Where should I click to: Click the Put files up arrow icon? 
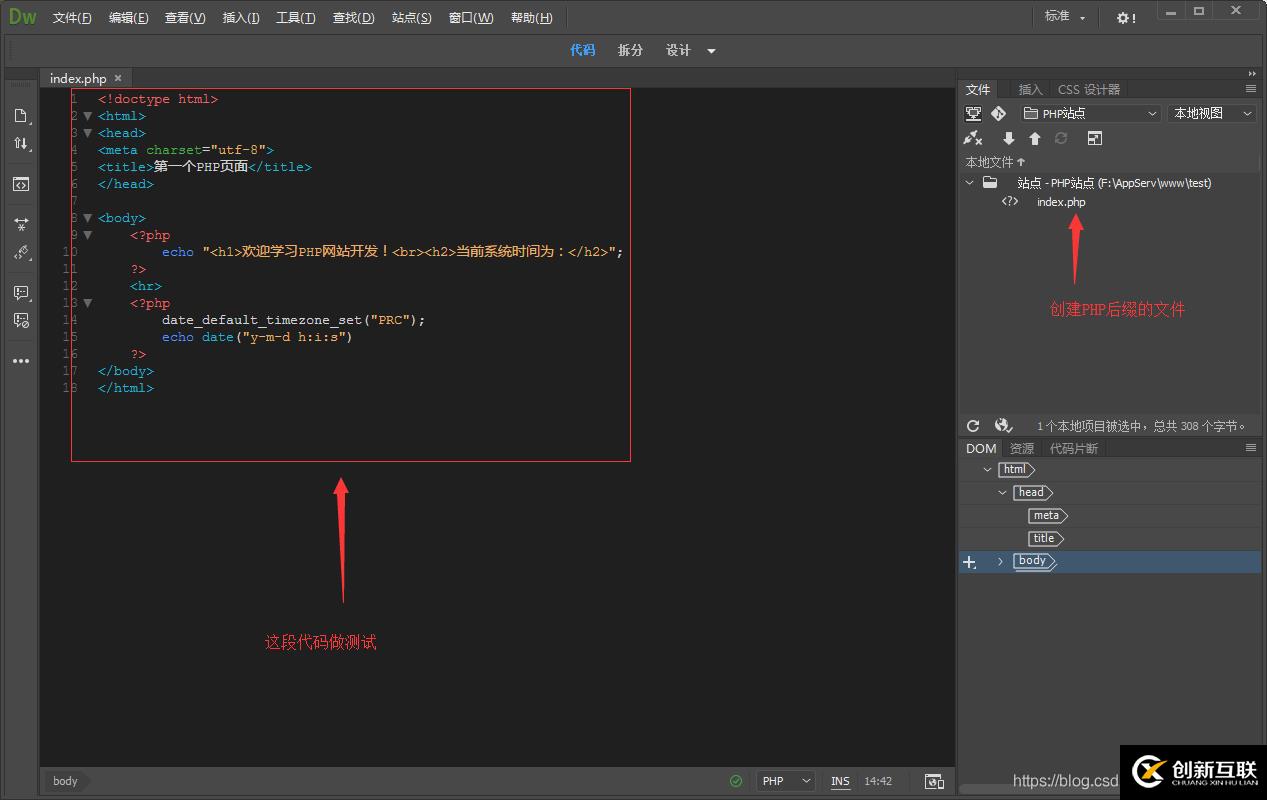[1034, 139]
